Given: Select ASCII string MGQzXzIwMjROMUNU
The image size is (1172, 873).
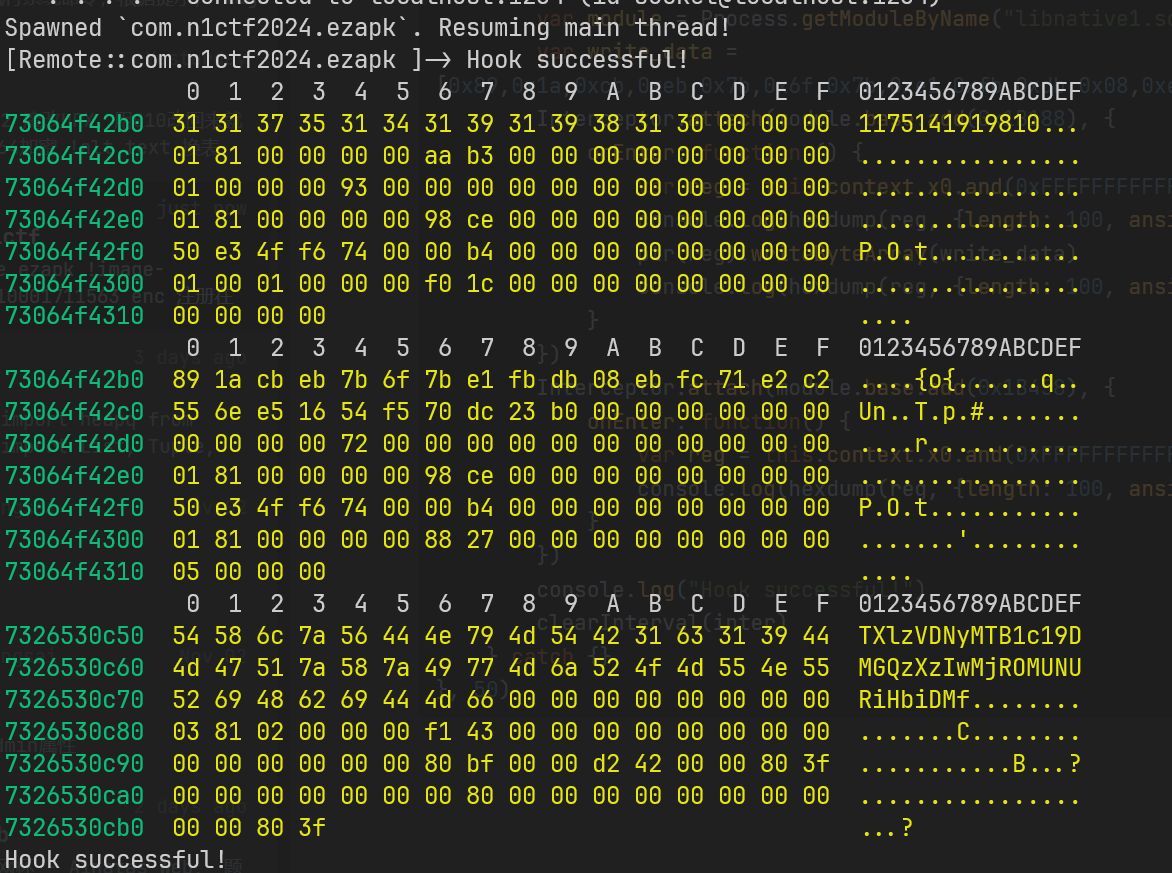Looking at the screenshot, I should 969,667.
